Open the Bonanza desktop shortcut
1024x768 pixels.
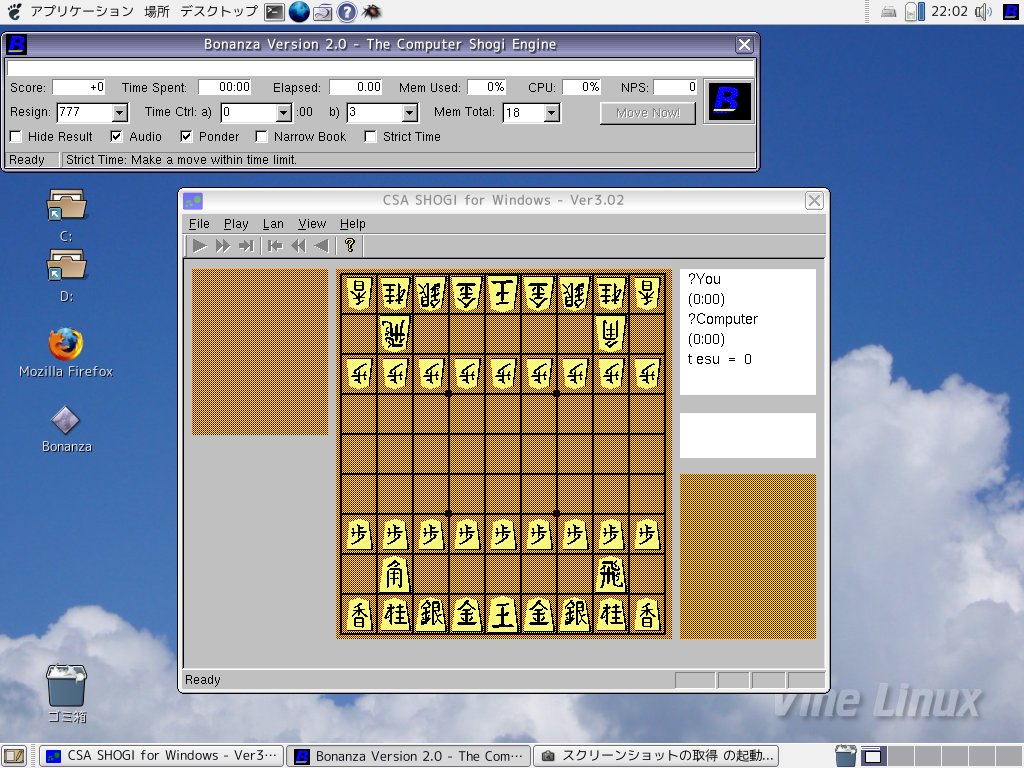coord(66,421)
